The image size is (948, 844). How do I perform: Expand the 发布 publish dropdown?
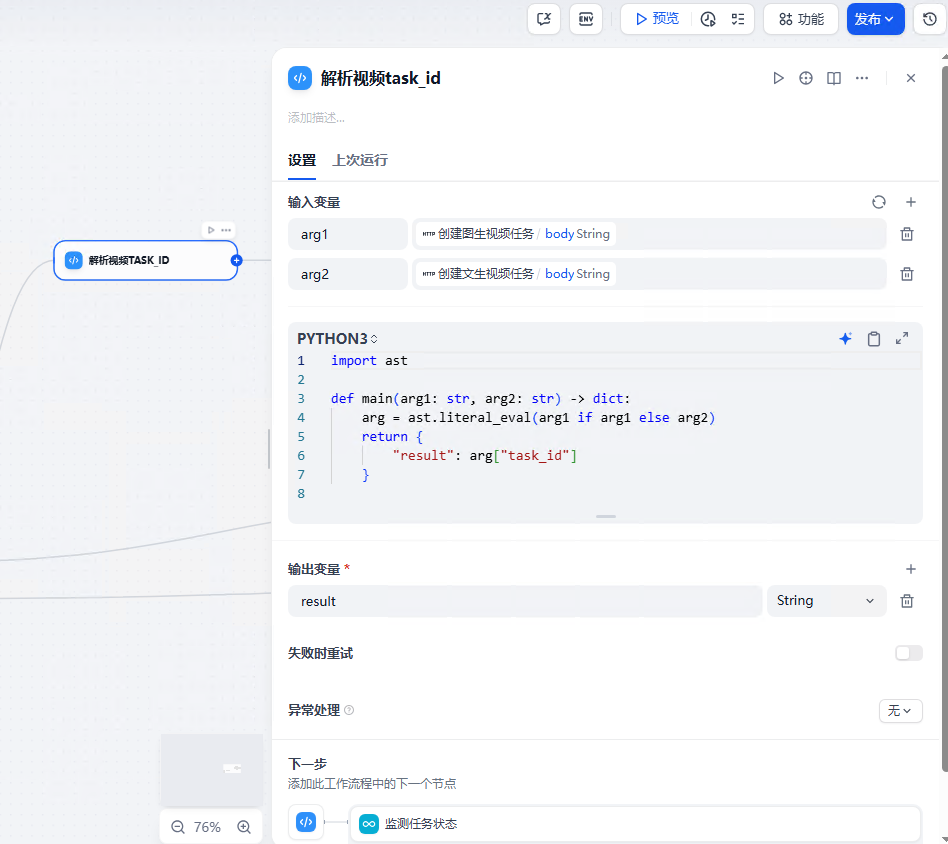click(875, 19)
